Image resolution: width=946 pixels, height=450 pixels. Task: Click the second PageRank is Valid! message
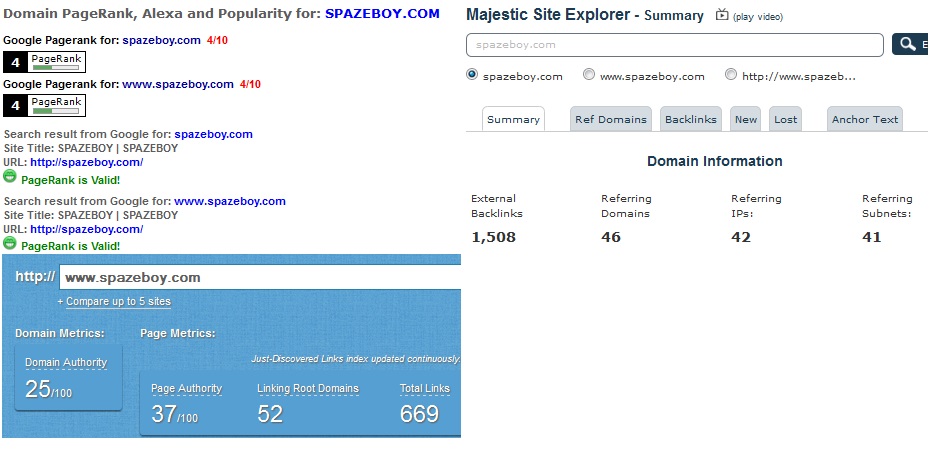(x=71, y=246)
